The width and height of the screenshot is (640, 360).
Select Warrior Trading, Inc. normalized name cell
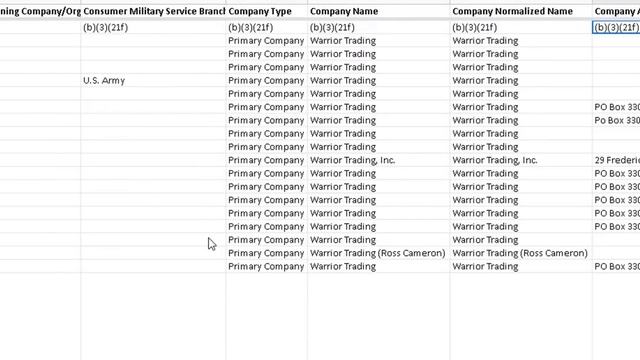pos(521,160)
